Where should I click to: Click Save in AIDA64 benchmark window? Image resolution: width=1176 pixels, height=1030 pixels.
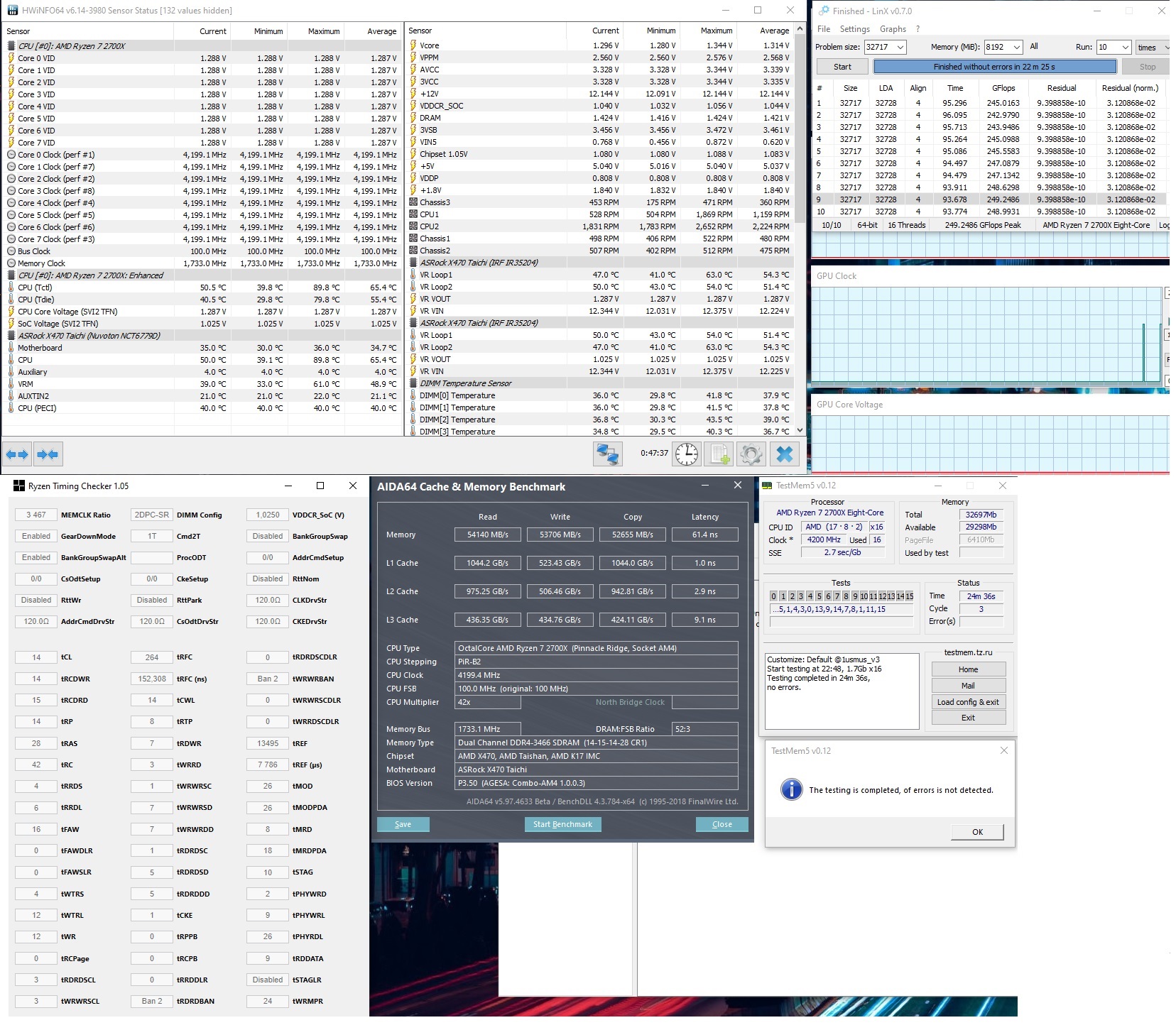coord(403,824)
